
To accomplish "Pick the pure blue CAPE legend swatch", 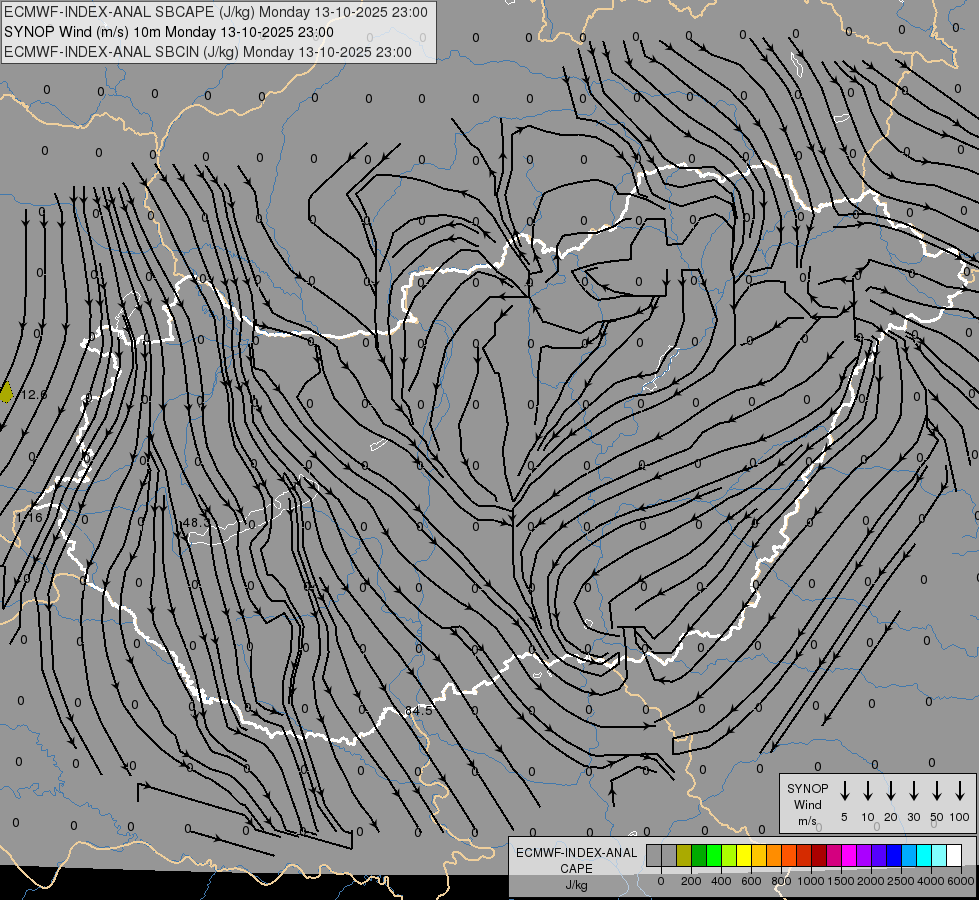I will (x=893, y=855).
